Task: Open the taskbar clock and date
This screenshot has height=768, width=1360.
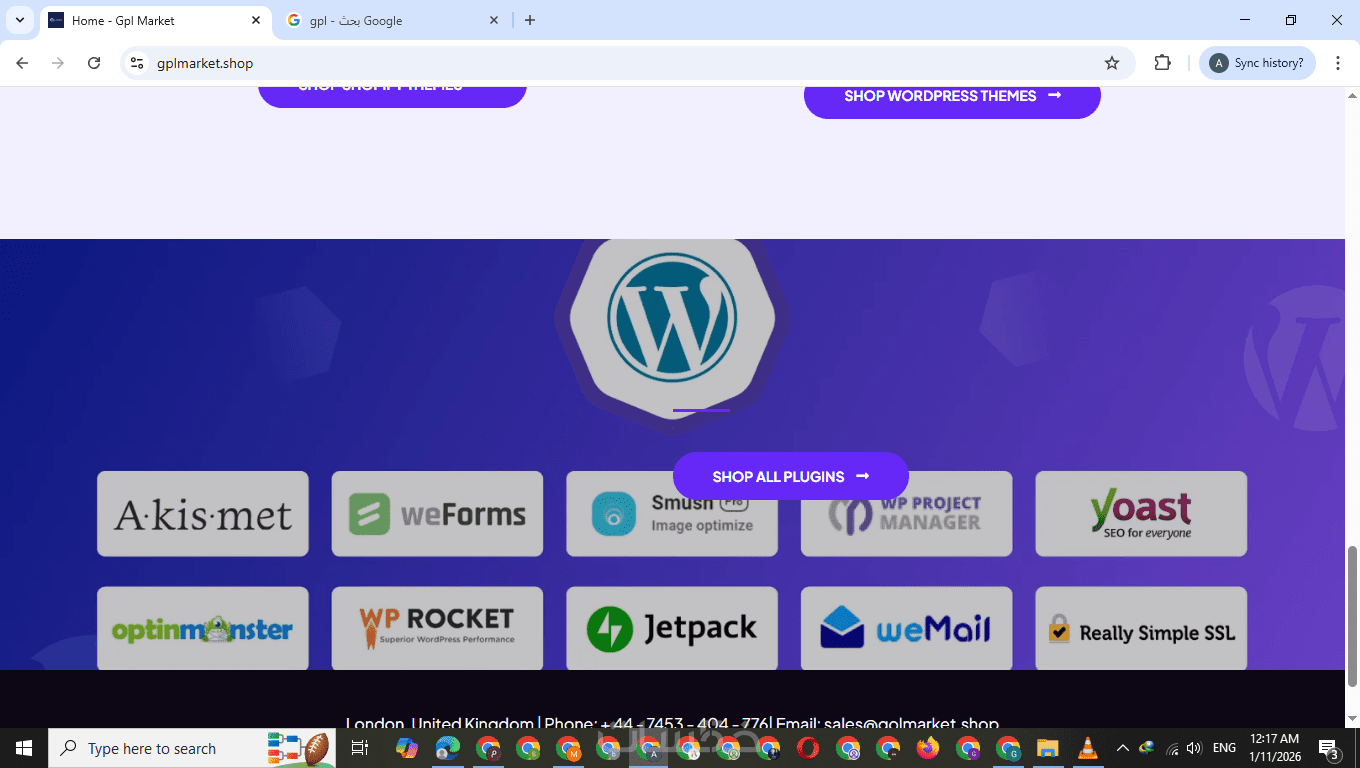Action: 1274,748
